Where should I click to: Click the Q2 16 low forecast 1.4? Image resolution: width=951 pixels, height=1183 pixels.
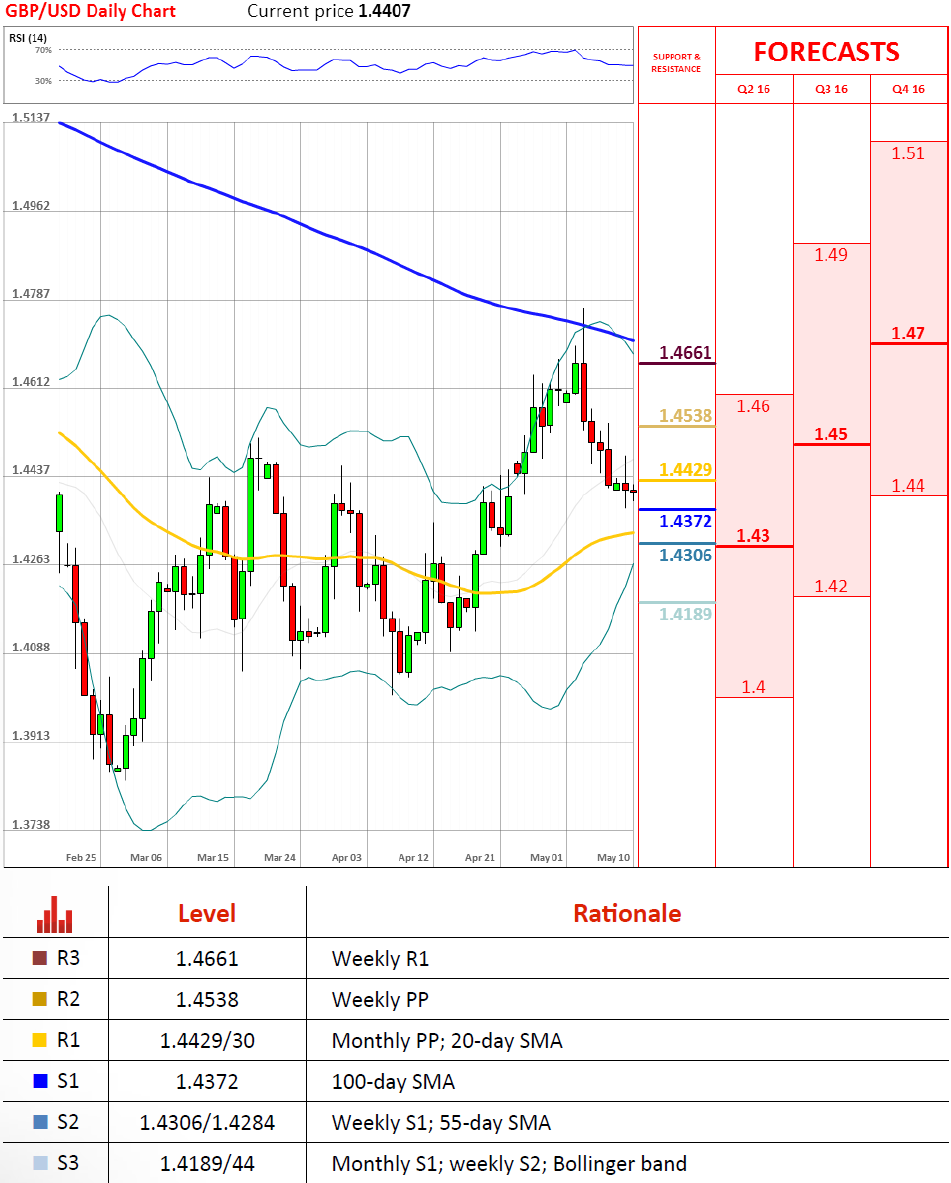click(753, 687)
